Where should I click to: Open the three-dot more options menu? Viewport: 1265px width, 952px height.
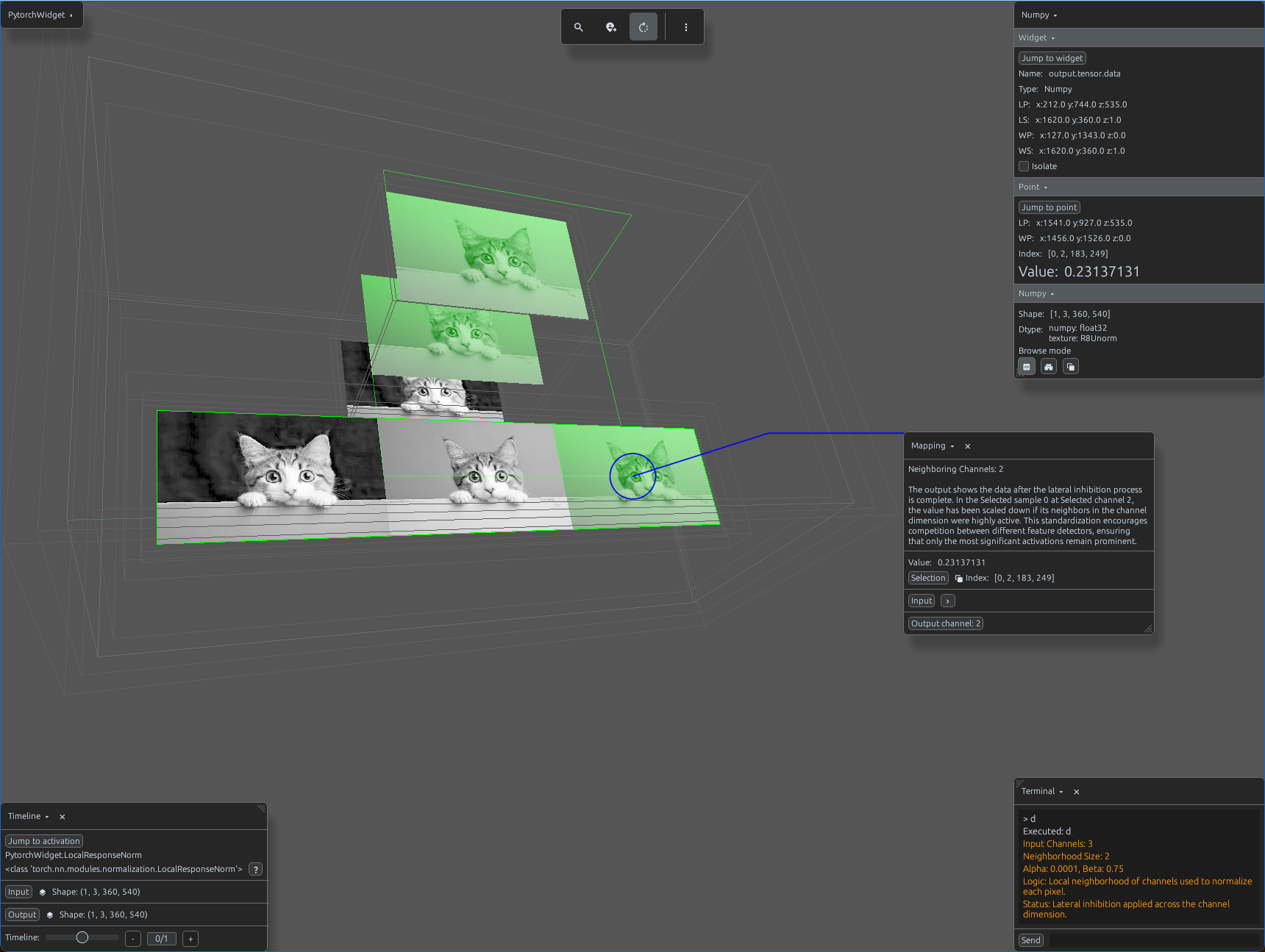pyautogui.click(x=686, y=27)
